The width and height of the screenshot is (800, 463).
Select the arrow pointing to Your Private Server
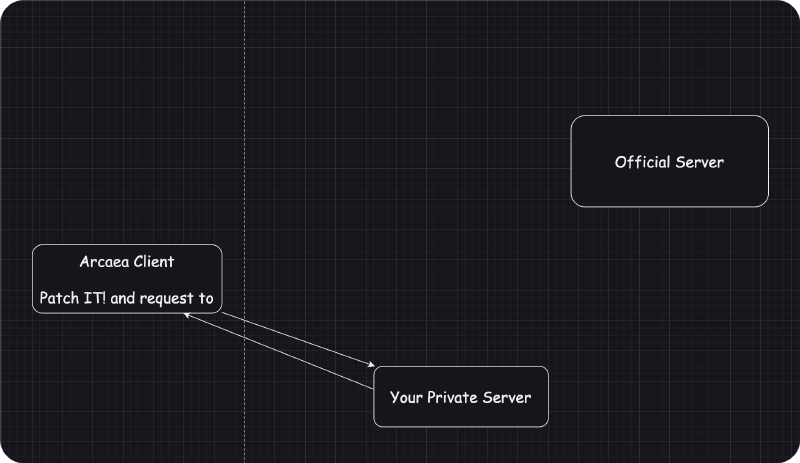[300, 340]
